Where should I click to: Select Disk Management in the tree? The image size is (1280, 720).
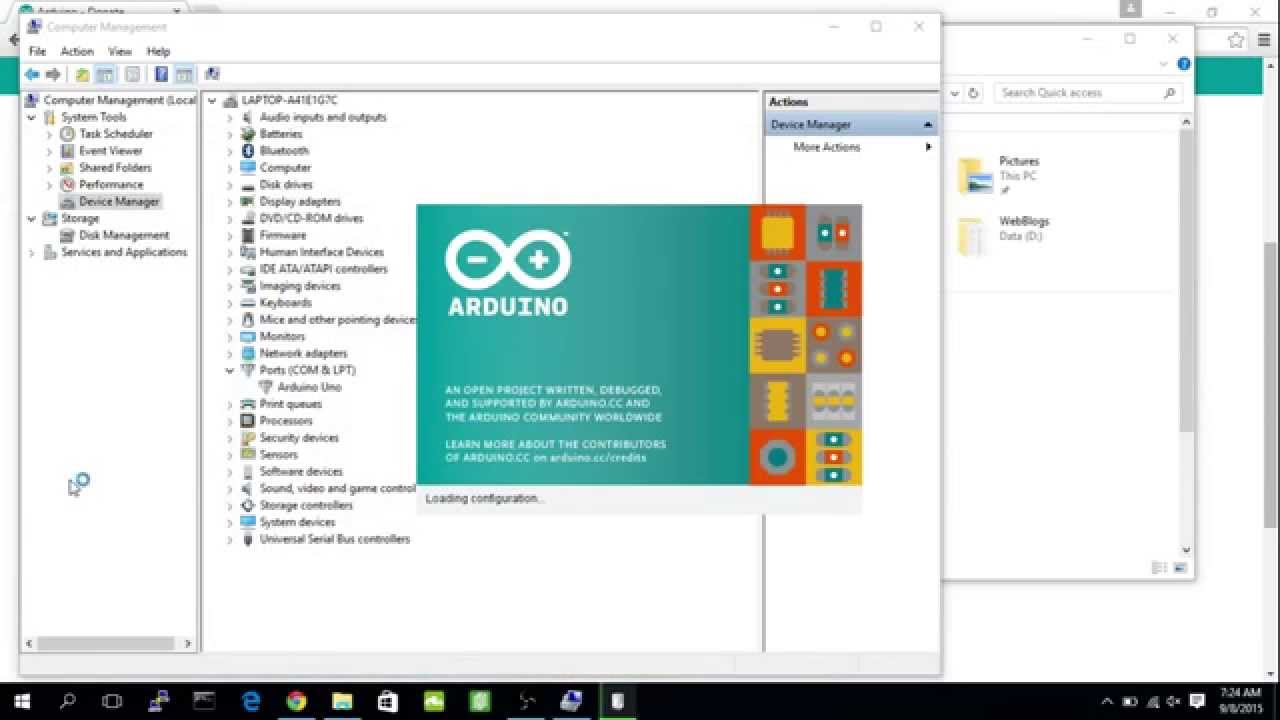tap(124, 235)
